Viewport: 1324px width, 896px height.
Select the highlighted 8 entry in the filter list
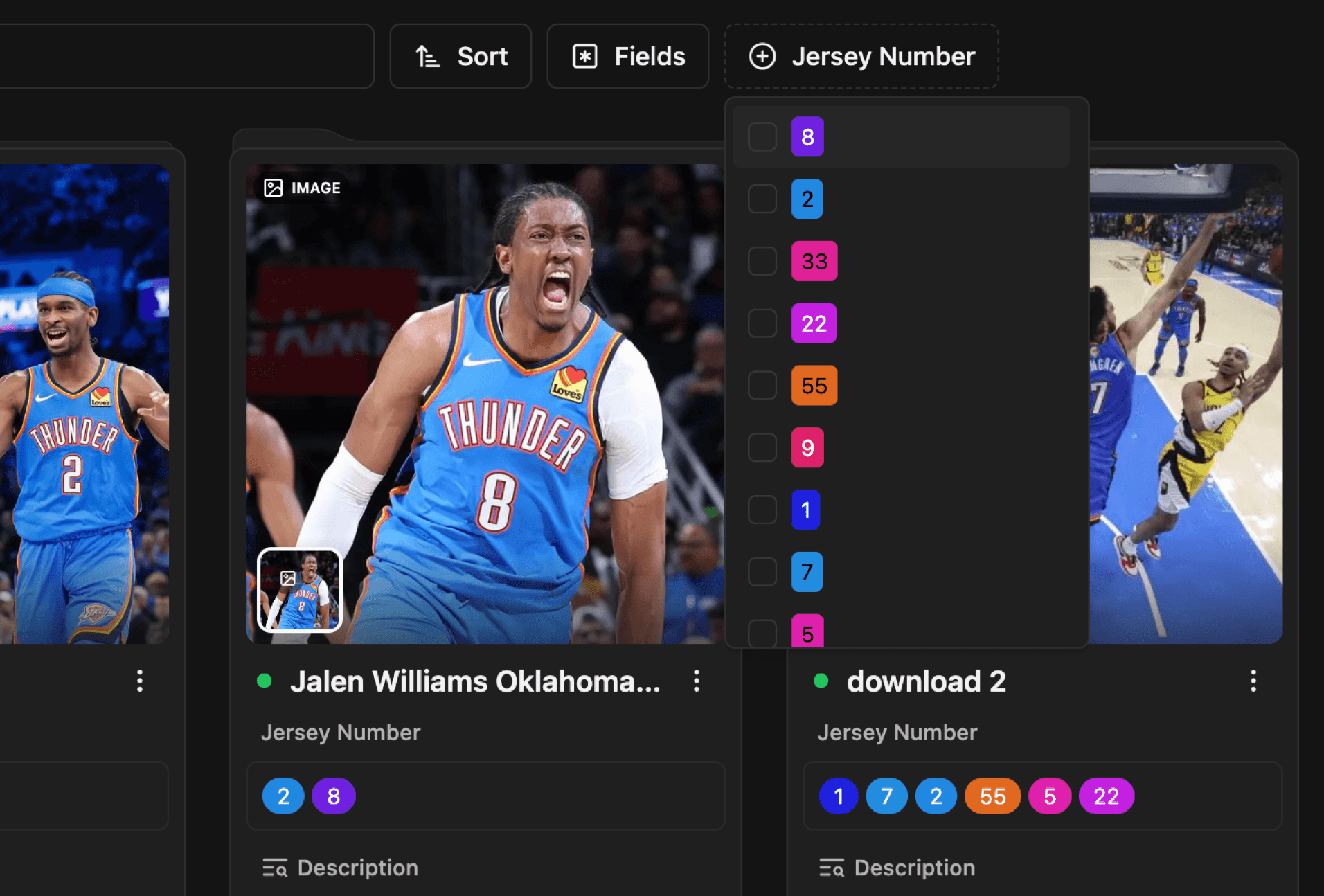[807, 136]
